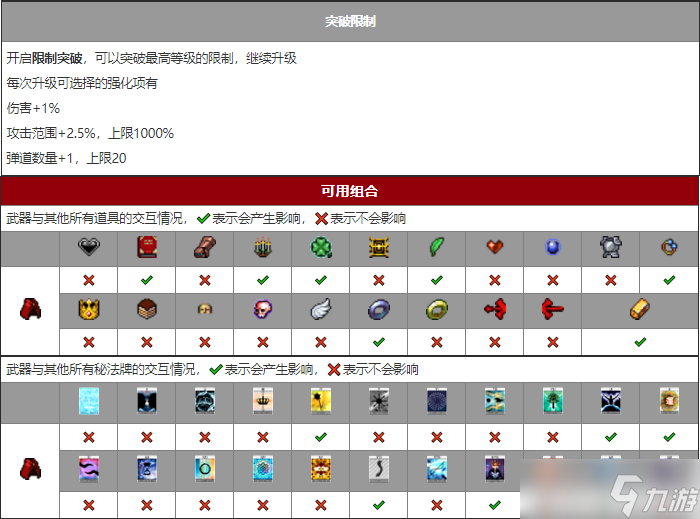
Task: Select the small Stone Mask icon
Action: [205, 309]
